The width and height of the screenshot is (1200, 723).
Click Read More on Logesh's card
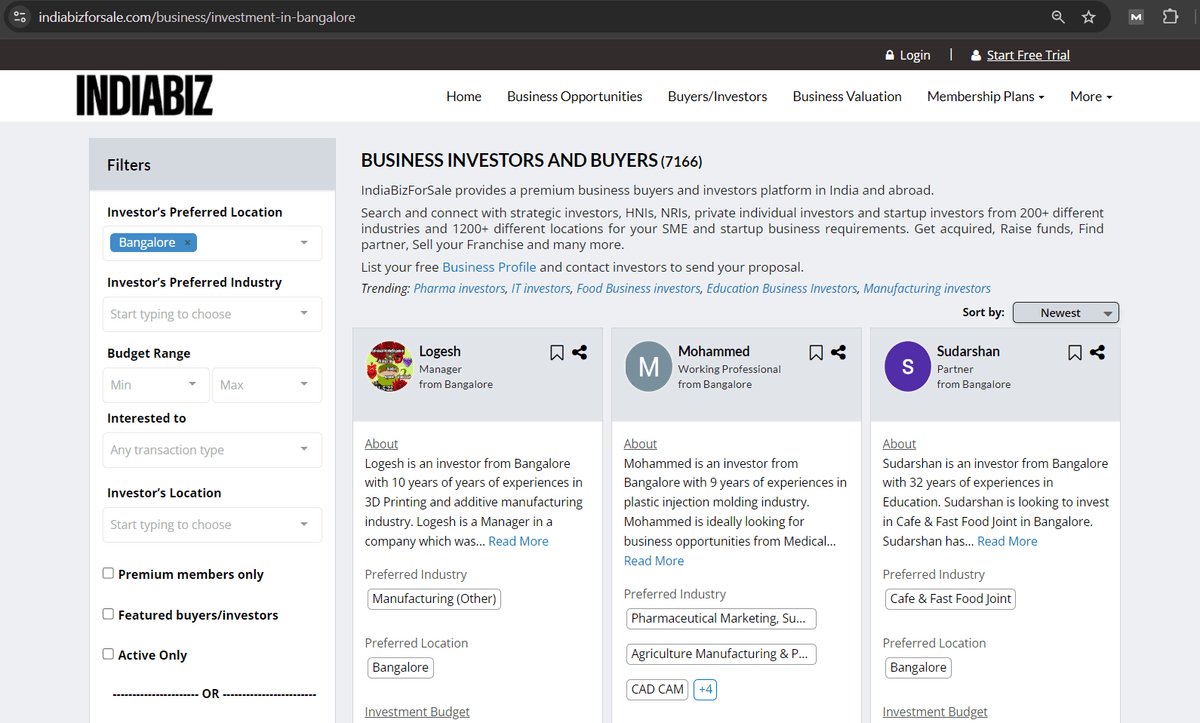point(518,541)
